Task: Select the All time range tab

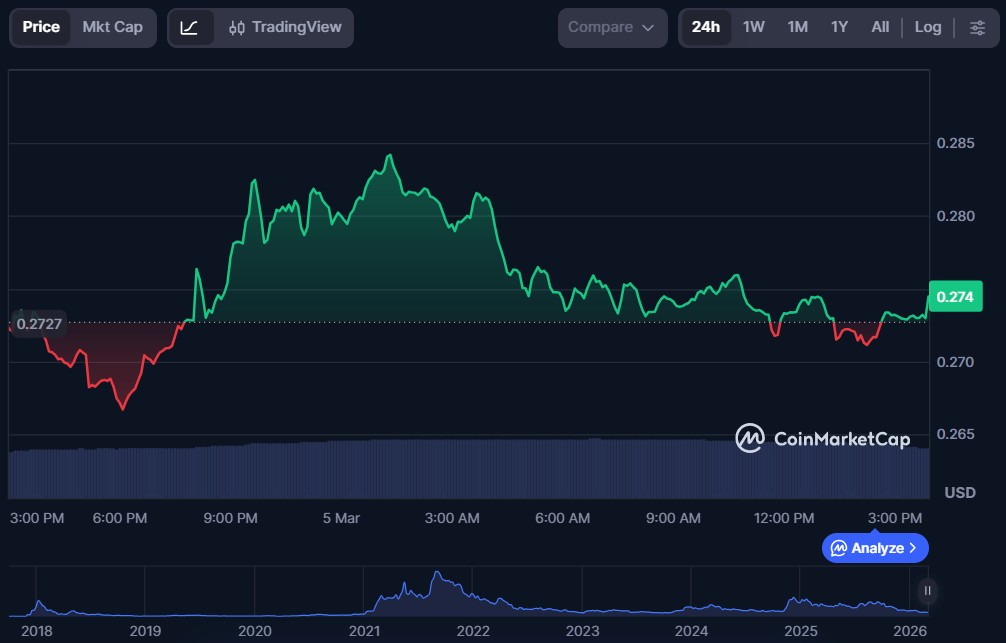Action: (880, 27)
